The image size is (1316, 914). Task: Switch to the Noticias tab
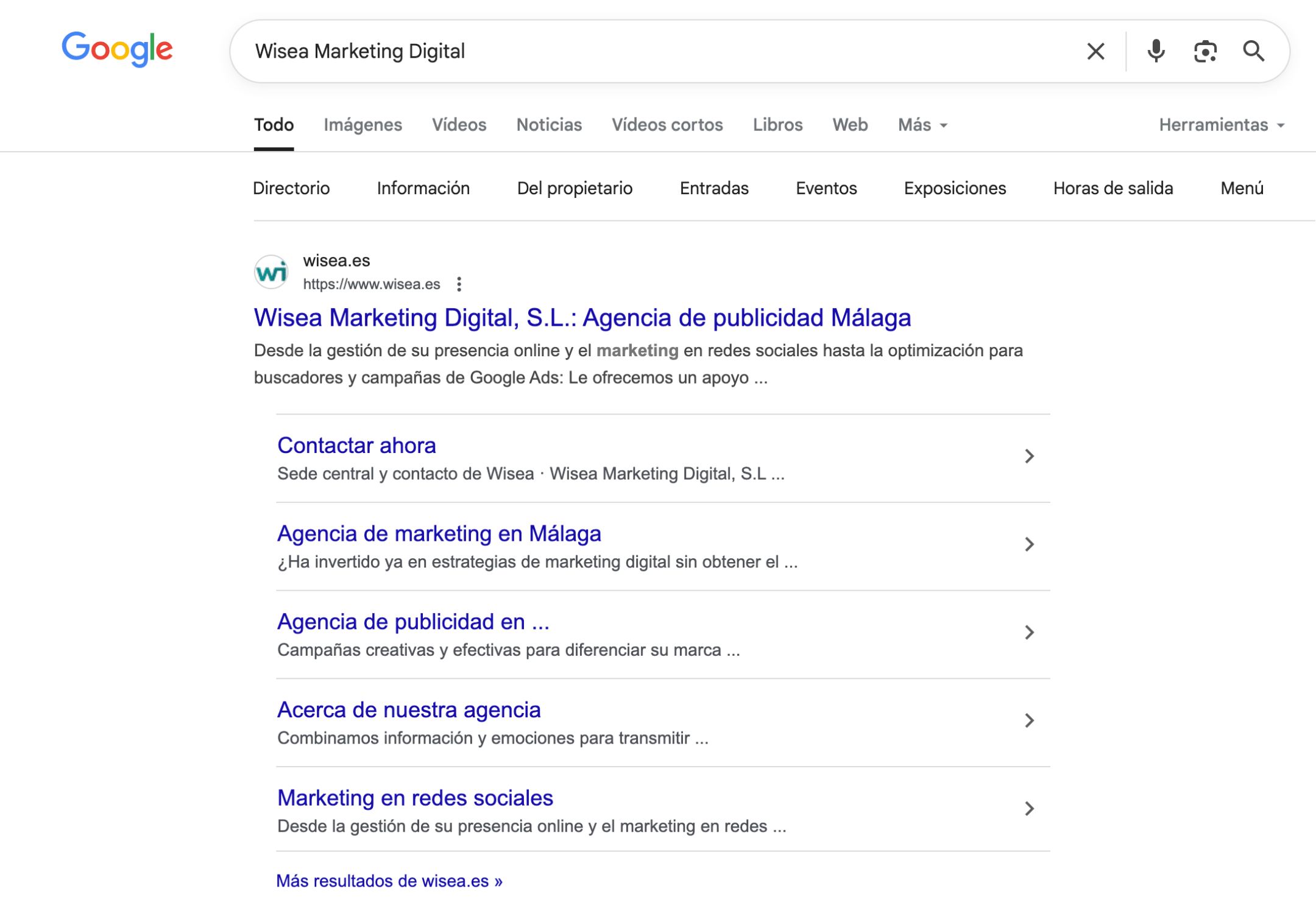(x=549, y=125)
